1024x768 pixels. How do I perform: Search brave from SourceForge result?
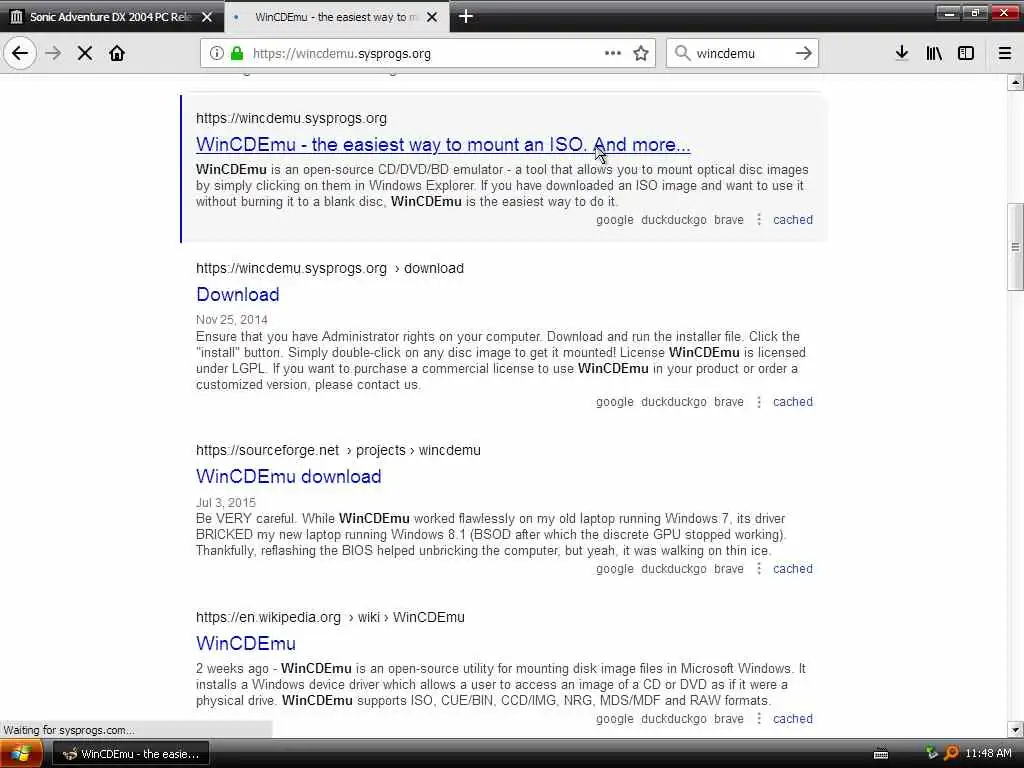[x=729, y=569]
